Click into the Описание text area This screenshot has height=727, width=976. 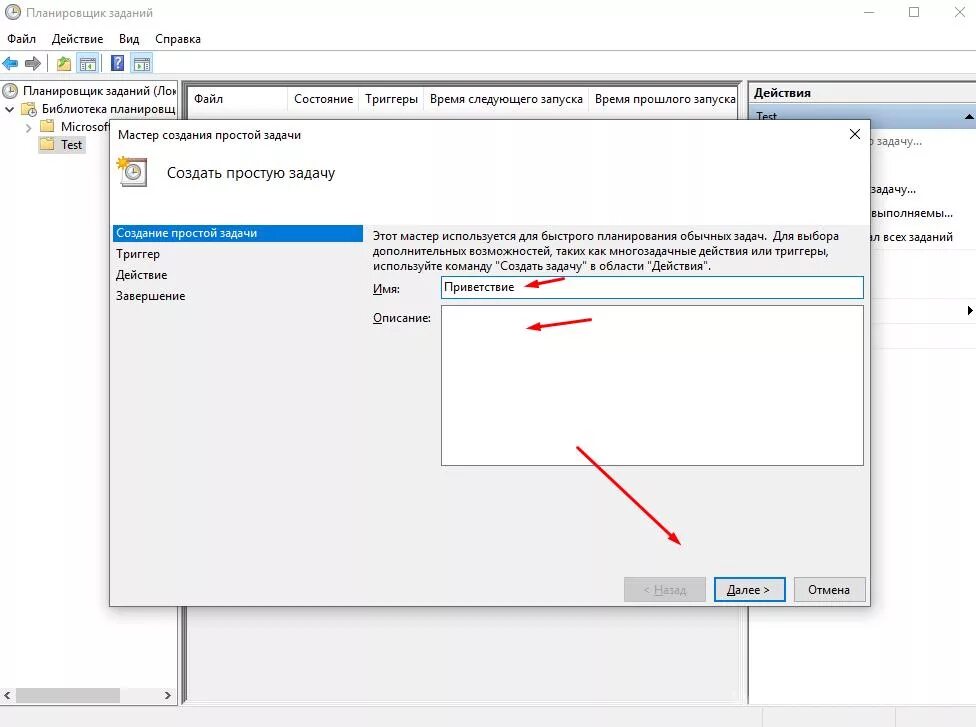(652, 385)
